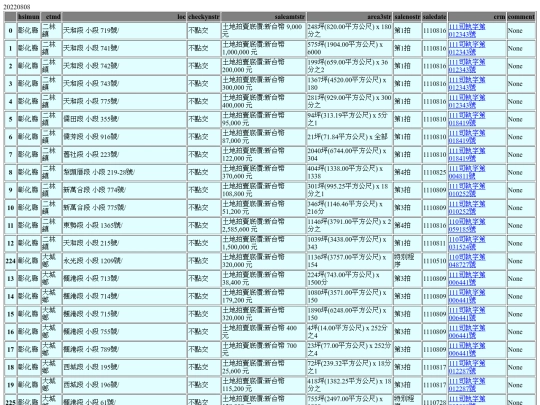
Task: Open the 006441 case link in row 13
Action: (467, 279)
